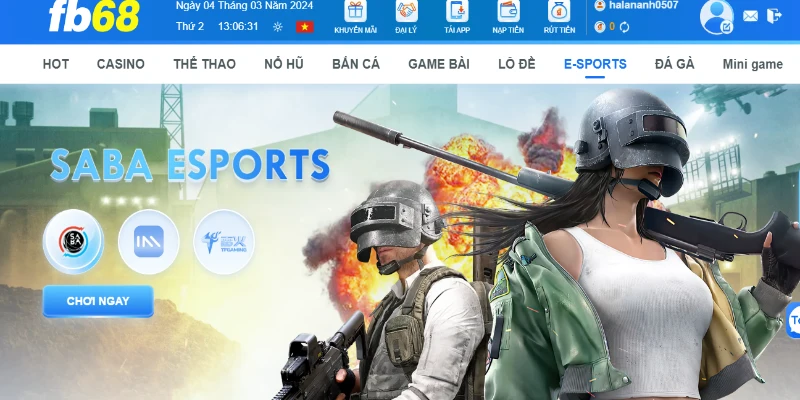The height and width of the screenshot is (400, 800).
Task: Select the SABA esports provider icon
Action: (73, 241)
